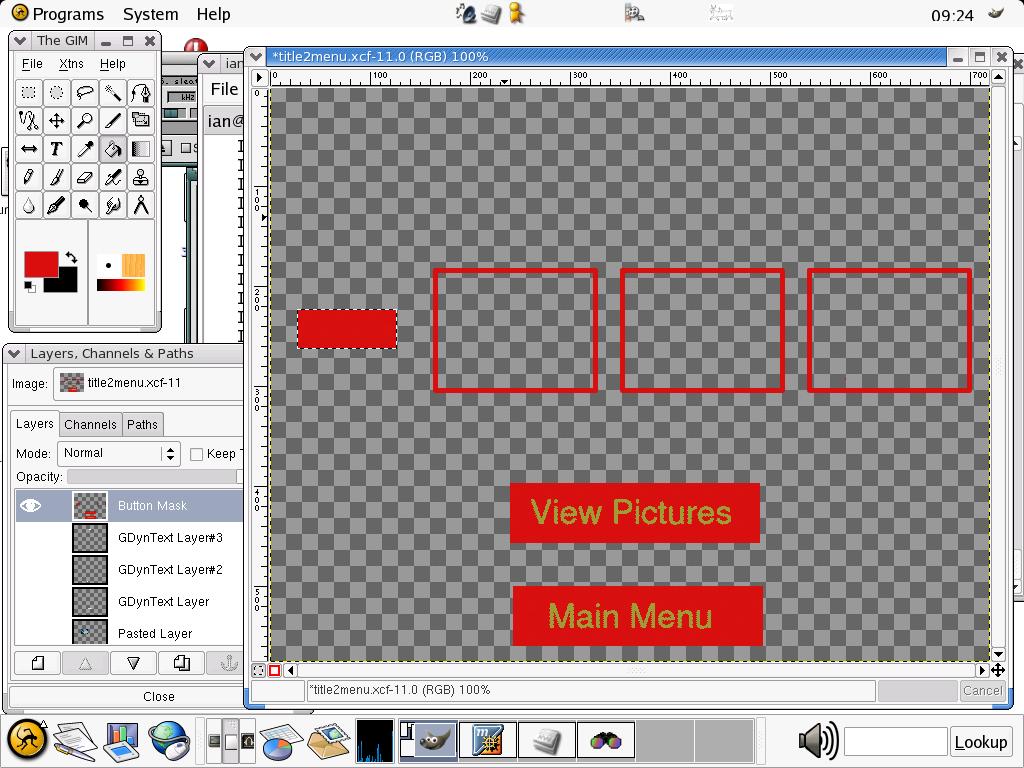Pick the Eraser tool
The width and height of the screenshot is (1024, 768).
[85, 177]
